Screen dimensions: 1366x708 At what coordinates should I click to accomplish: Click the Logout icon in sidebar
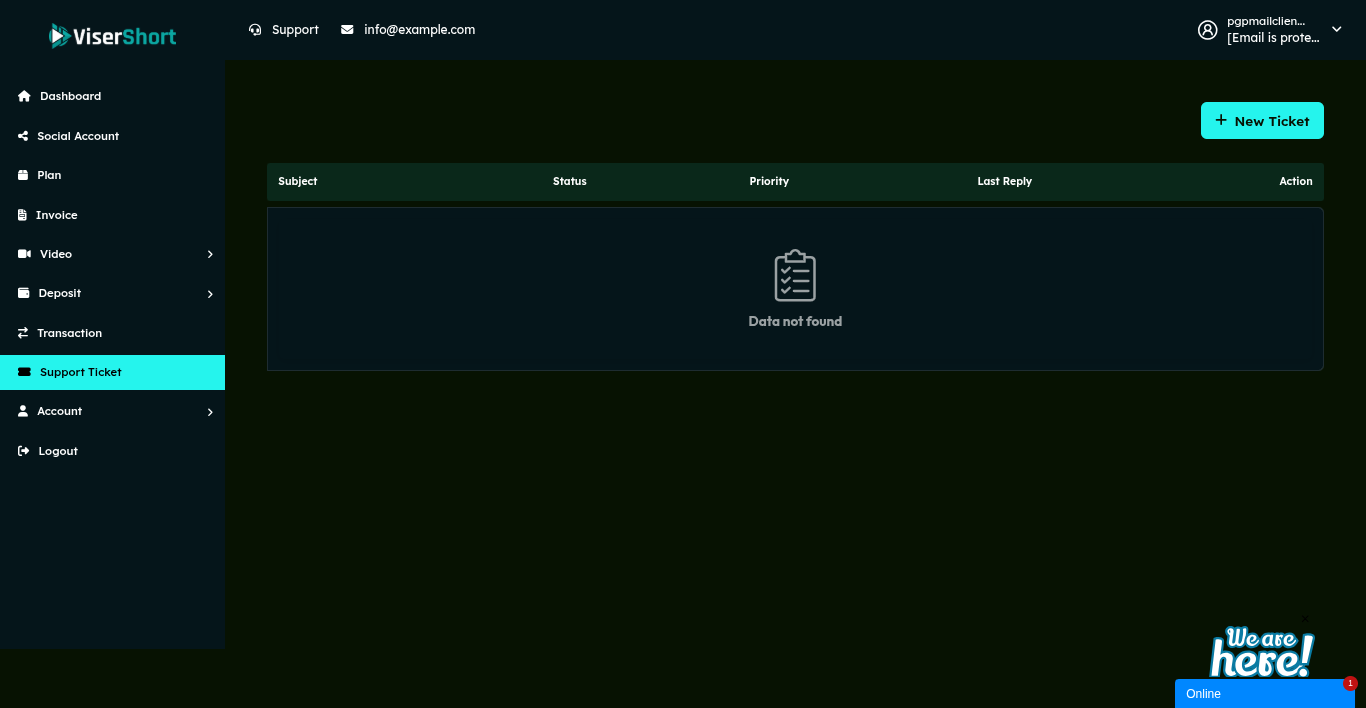click(x=24, y=451)
